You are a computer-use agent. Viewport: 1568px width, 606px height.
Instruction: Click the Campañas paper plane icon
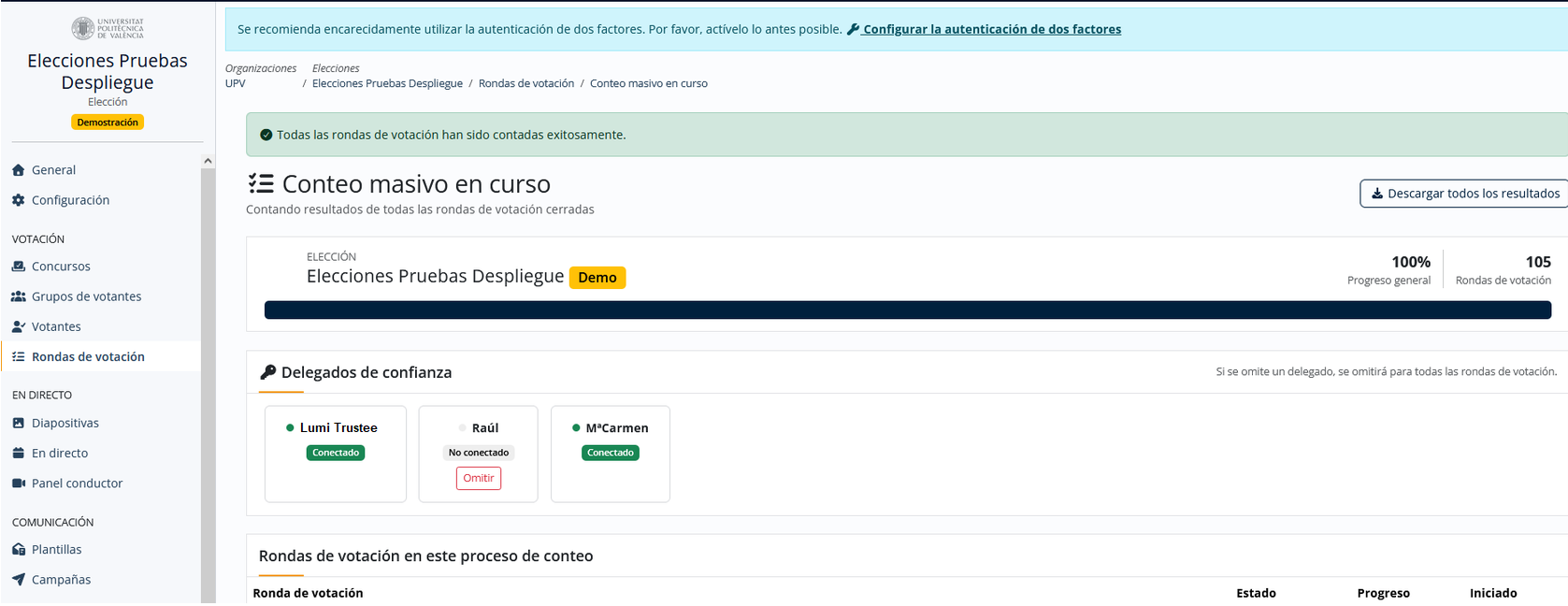tap(18, 580)
